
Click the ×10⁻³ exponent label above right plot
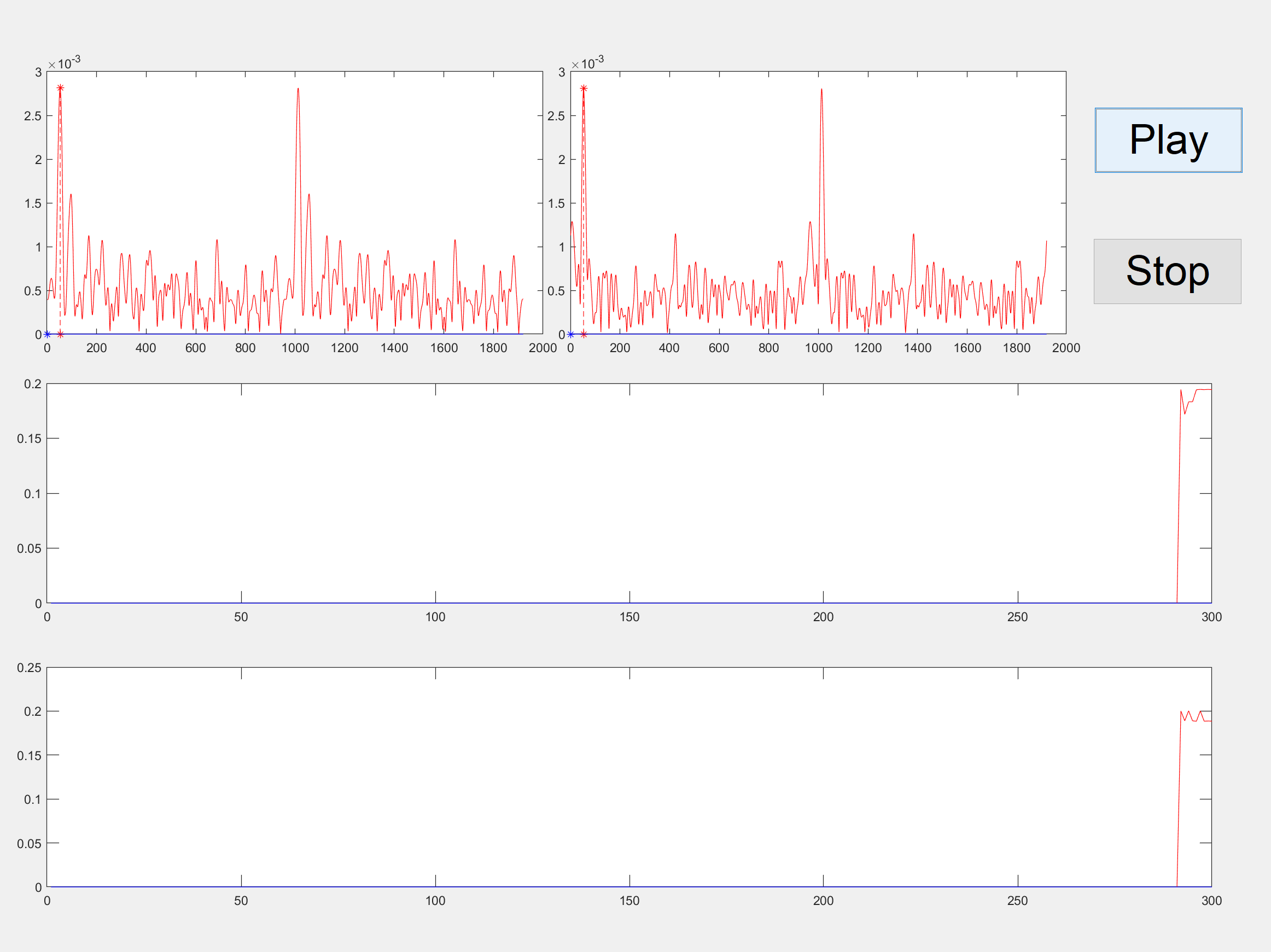click(588, 63)
